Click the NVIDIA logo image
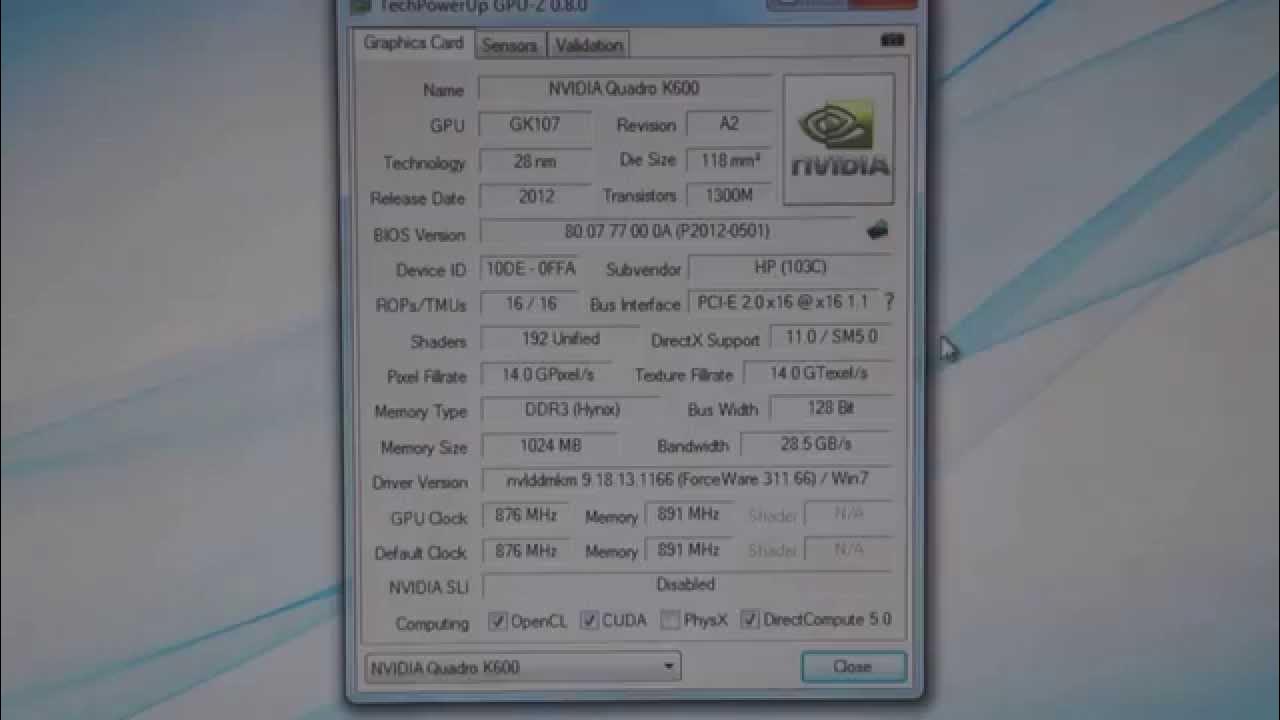 (839, 139)
